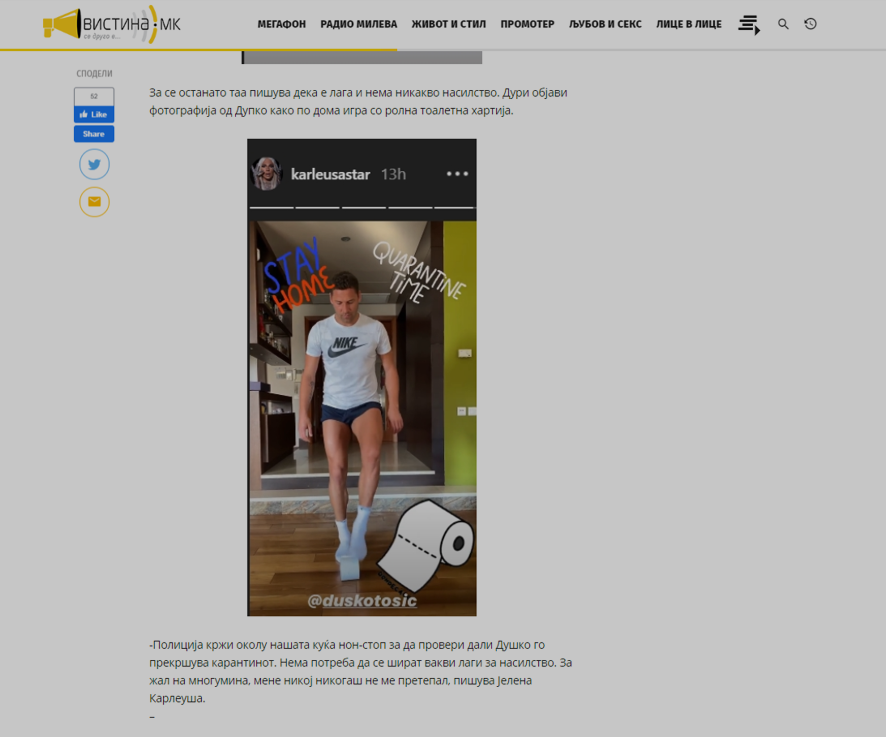
Task: Click karleusastar profile avatar in story
Action: point(268,174)
